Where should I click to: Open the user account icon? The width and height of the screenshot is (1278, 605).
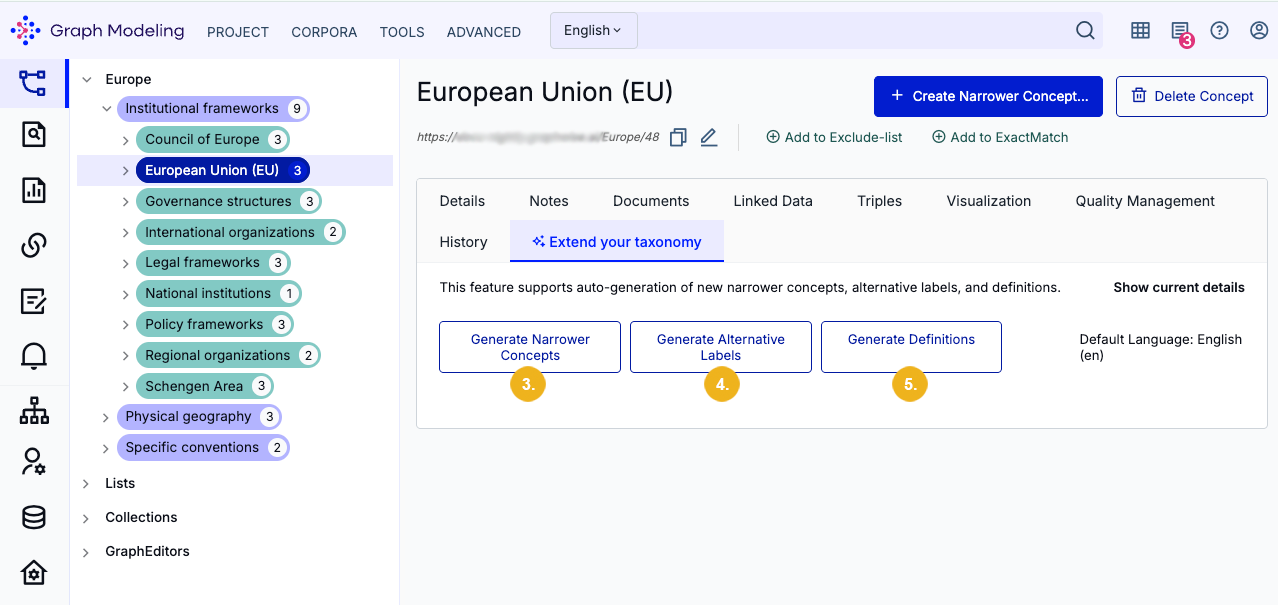pos(1259,31)
